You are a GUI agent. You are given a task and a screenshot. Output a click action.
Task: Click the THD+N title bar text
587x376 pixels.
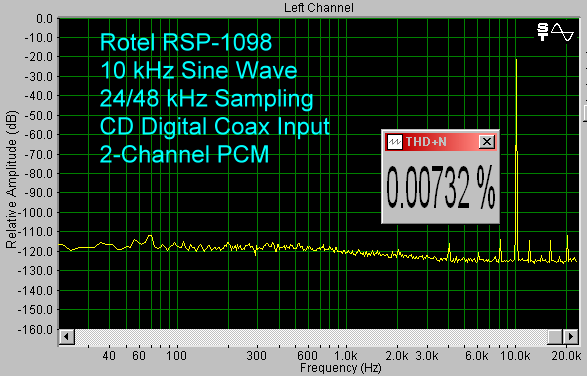[x=426, y=142]
